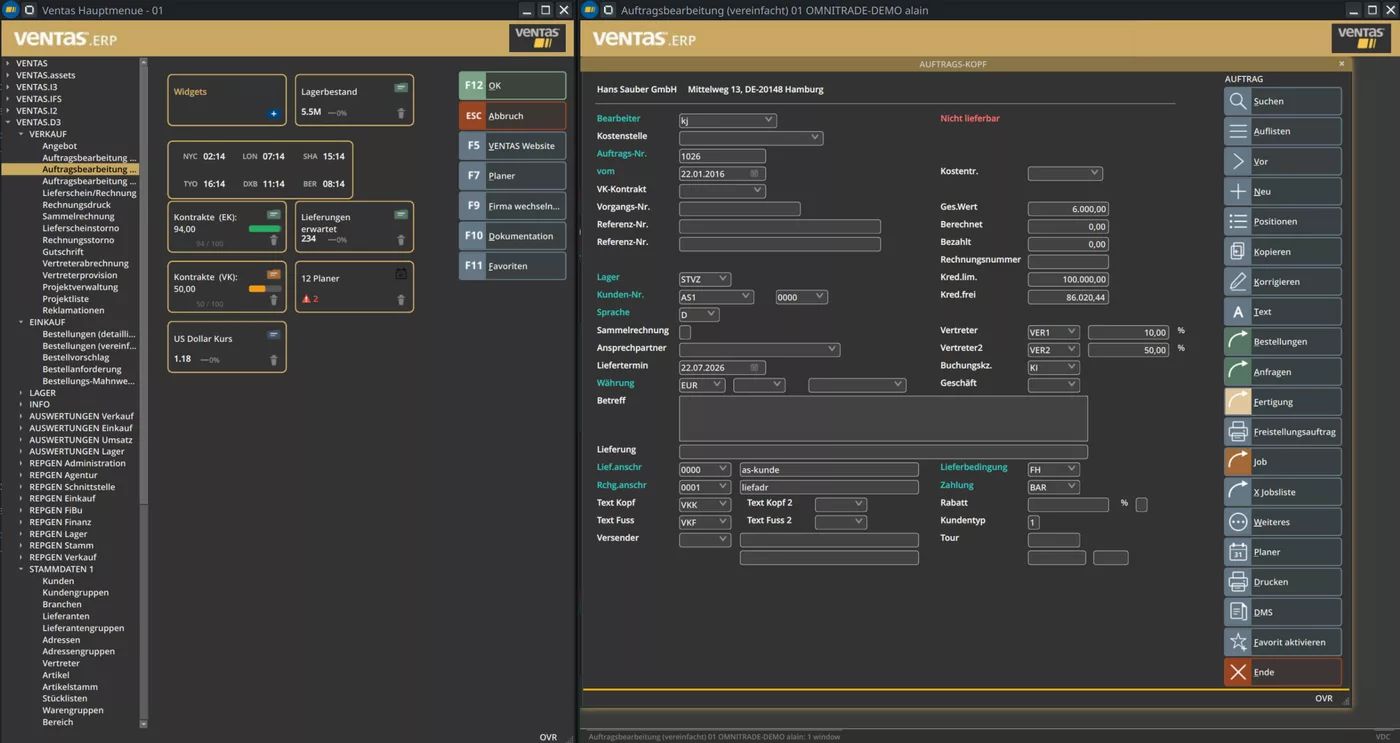This screenshot has height=743, width=1400.
Task: Collapse the VERKAUF tree node
Action: (x=21, y=134)
